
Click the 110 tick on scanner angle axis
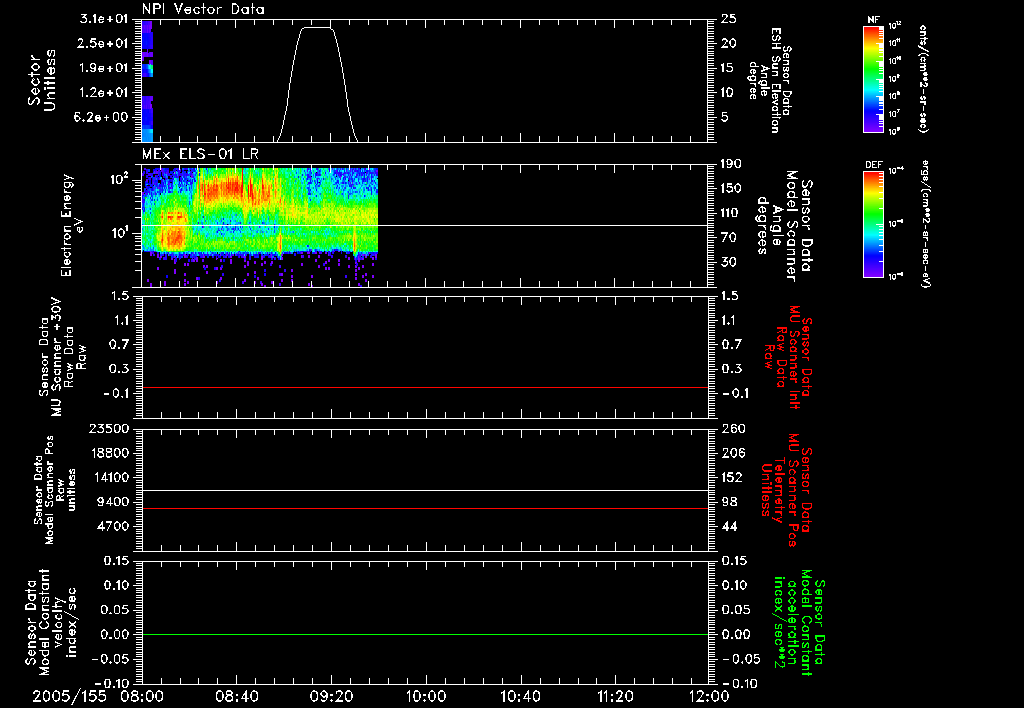tap(732, 213)
